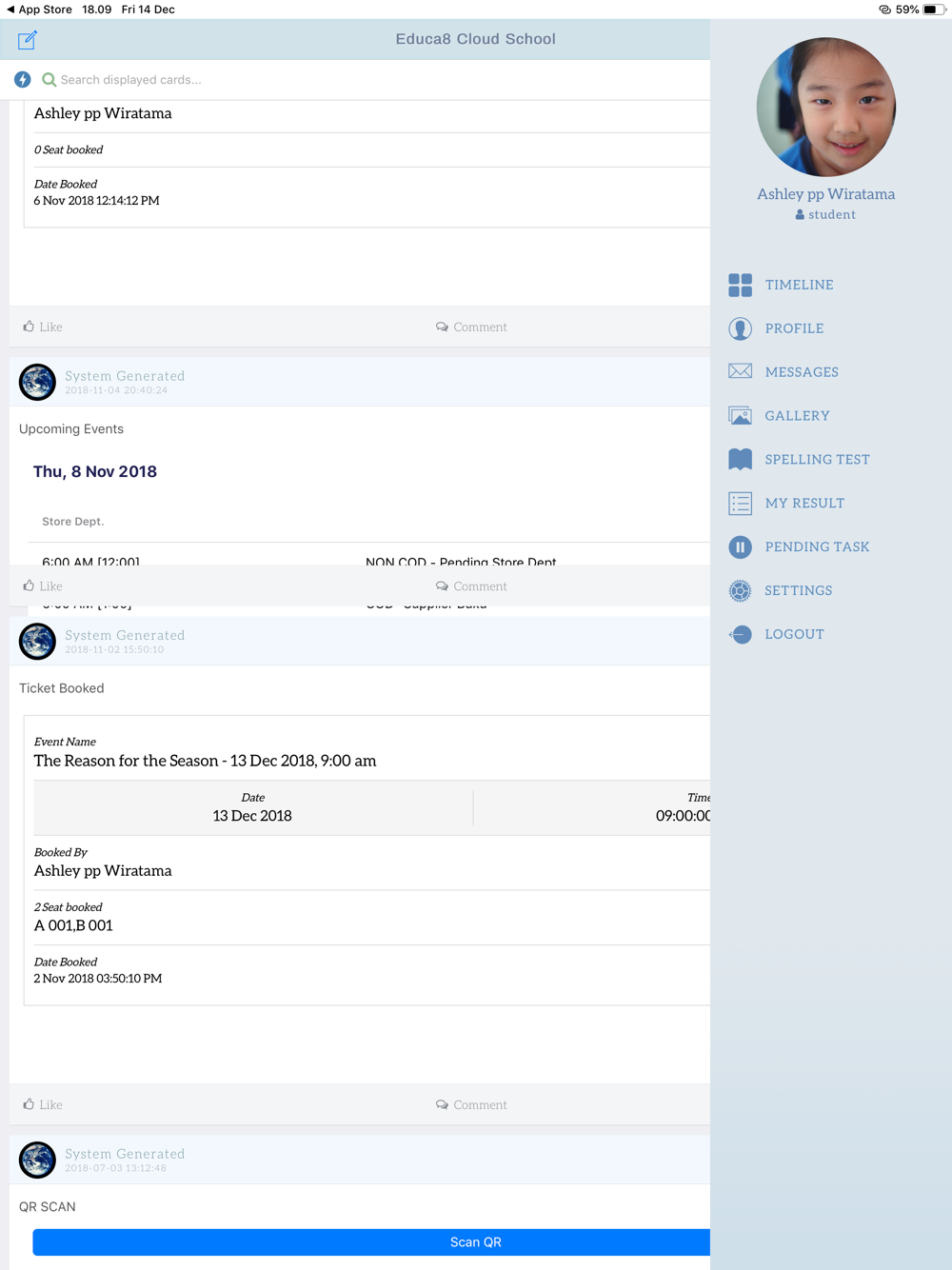This screenshot has height=1270, width=952.
Task: Tap globe avatar of 2018-07-03 post
Action: (x=37, y=1160)
